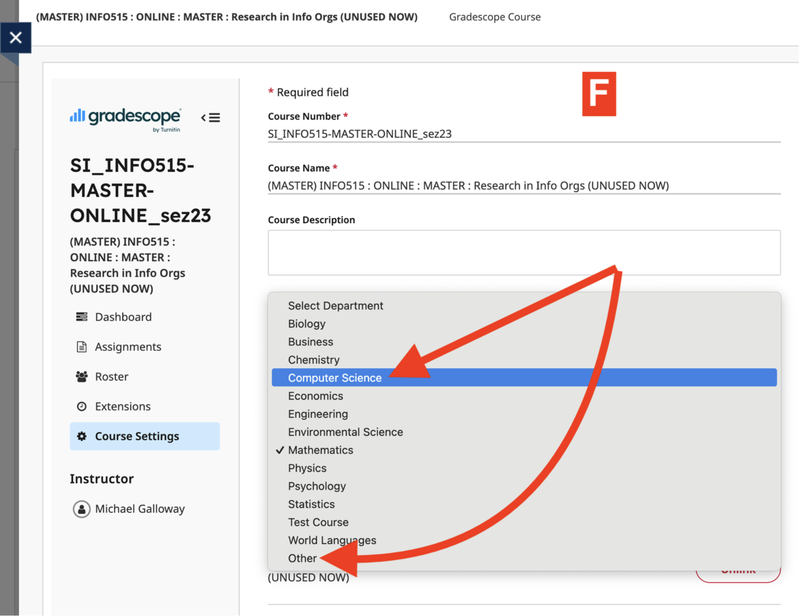Collapse the sidebar with the menu toggle icon

point(211,118)
